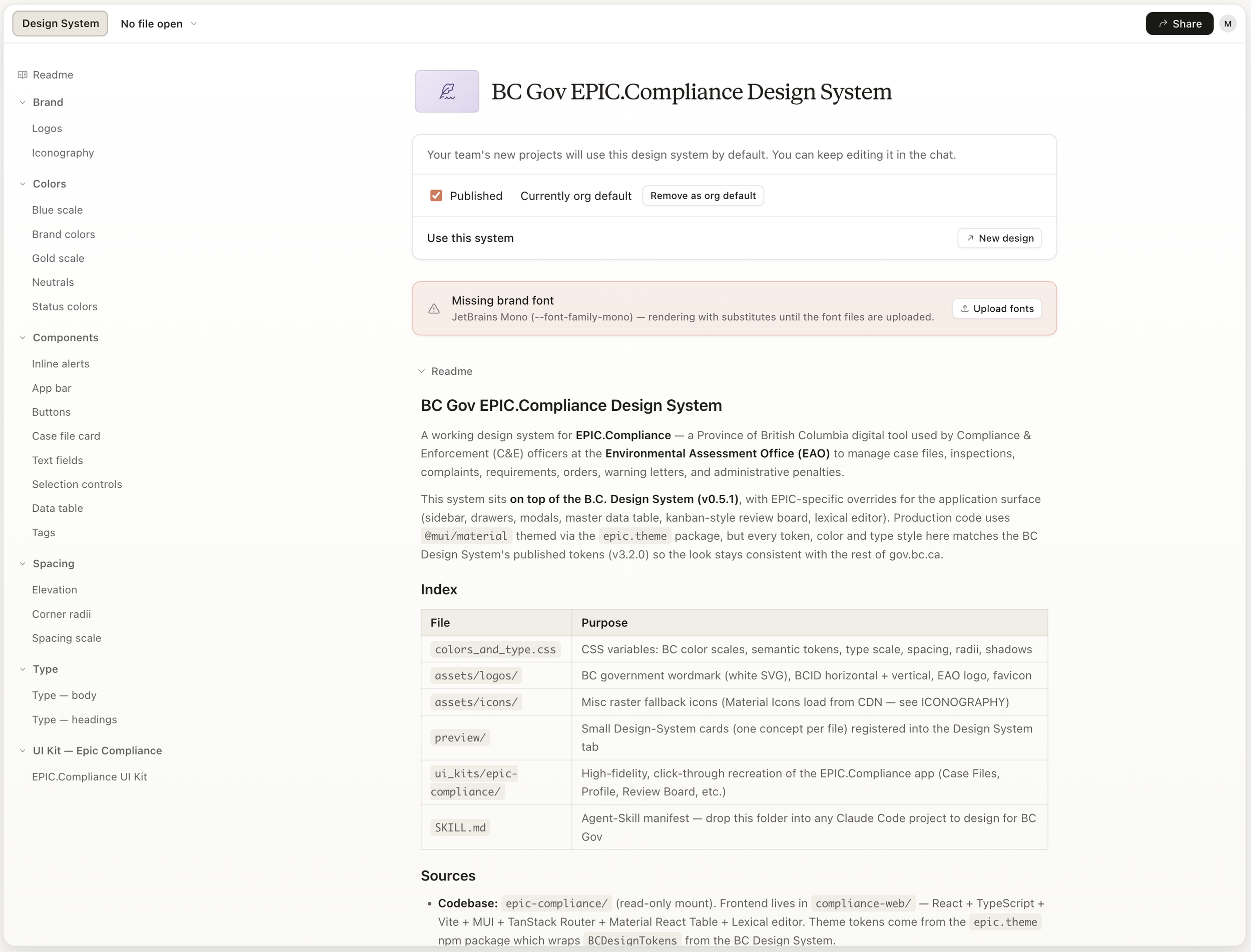Start a New design

coord(999,238)
